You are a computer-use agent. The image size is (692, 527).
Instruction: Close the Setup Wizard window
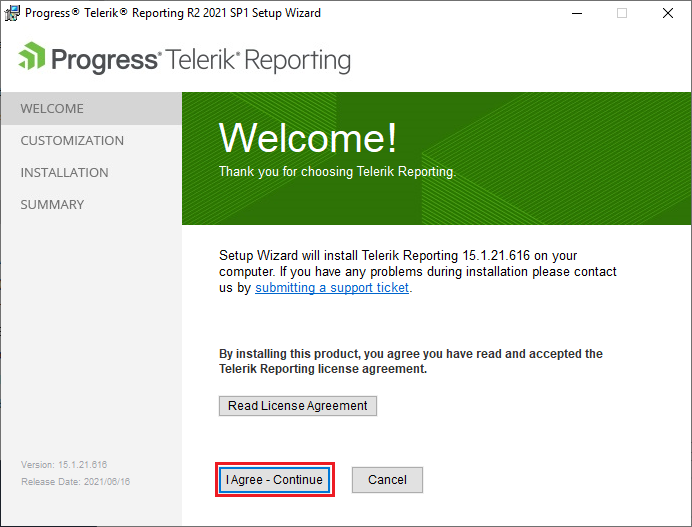pos(668,13)
